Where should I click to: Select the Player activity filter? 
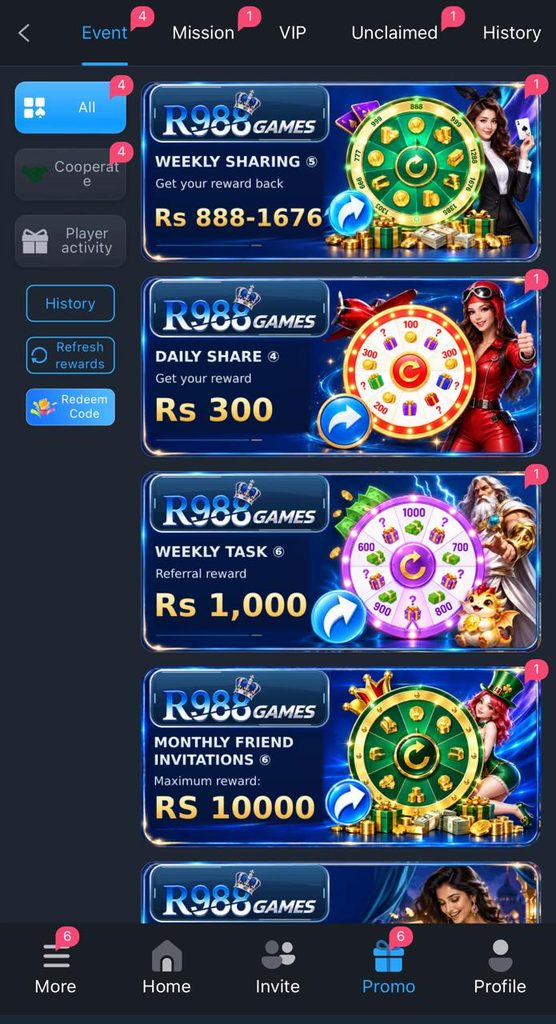click(71, 240)
